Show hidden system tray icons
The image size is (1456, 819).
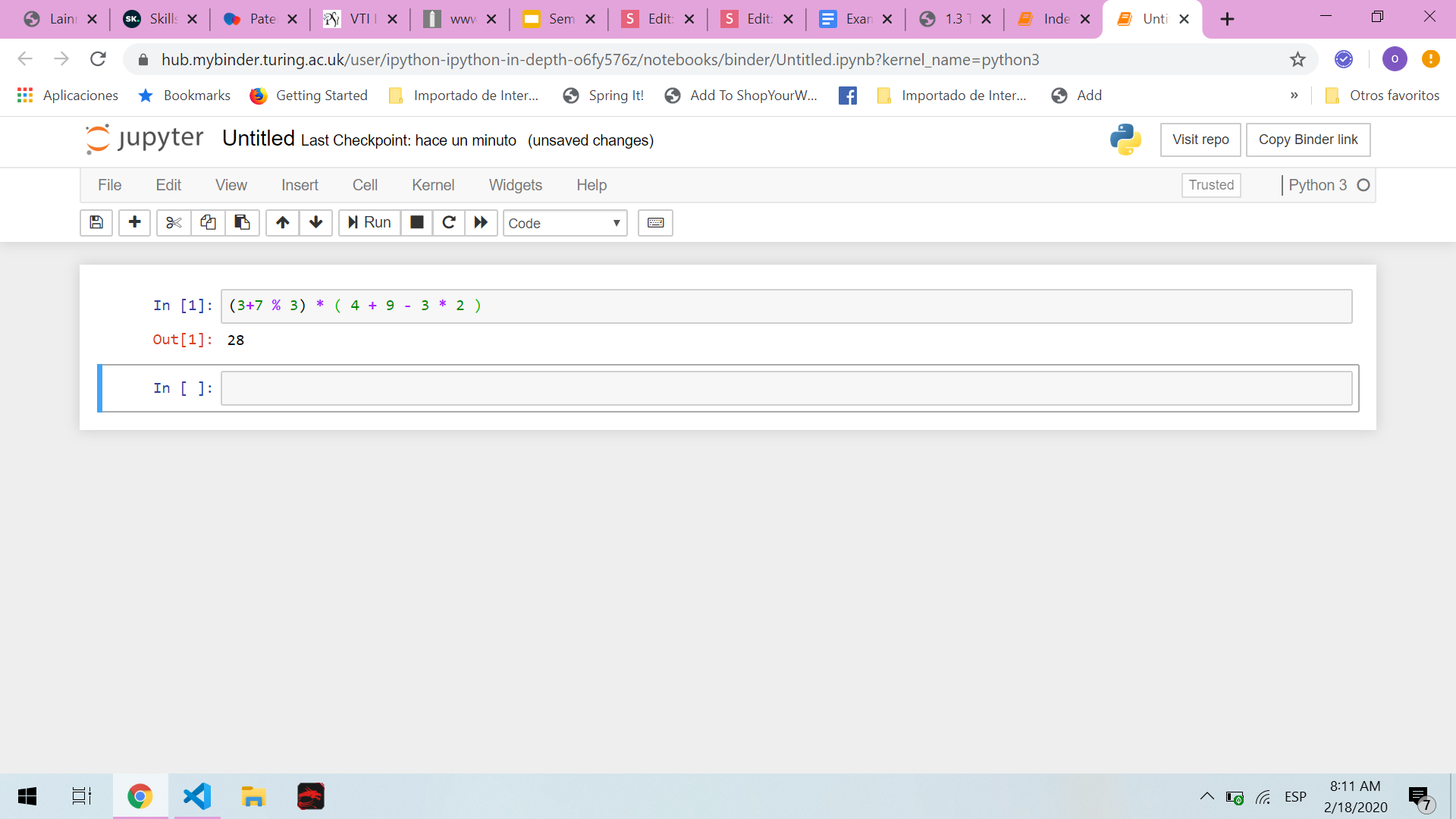point(1207,796)
